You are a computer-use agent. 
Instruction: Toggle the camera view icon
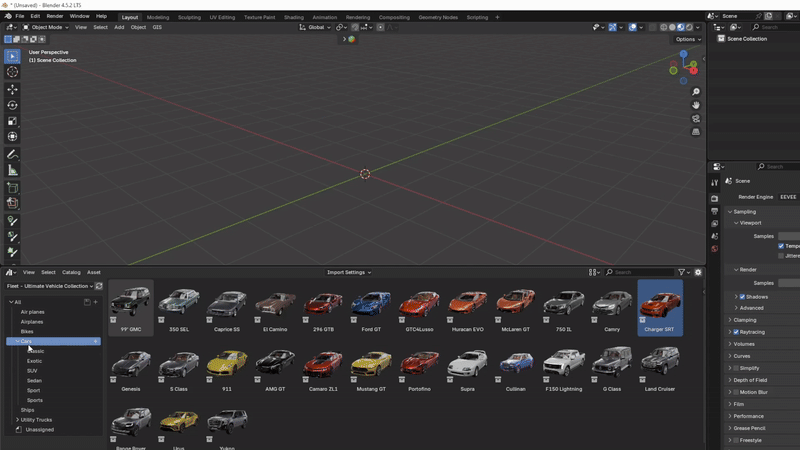pos(696,118)
